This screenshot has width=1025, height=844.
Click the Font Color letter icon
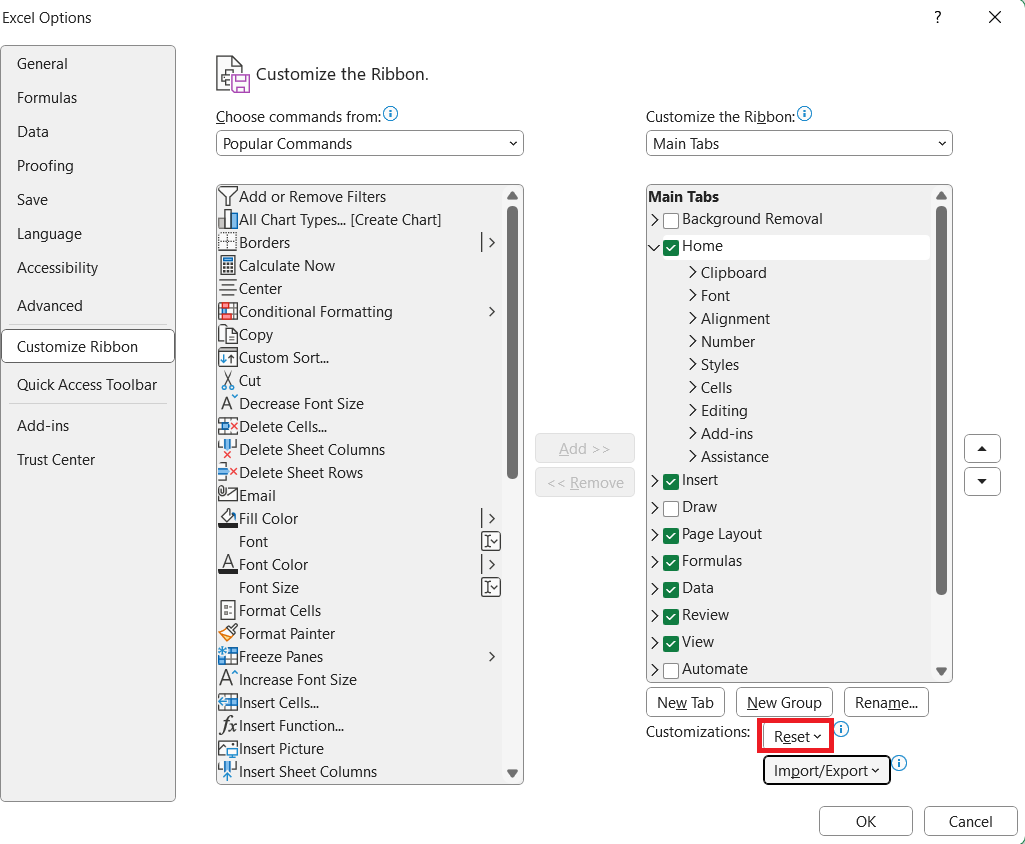pyautogui.click(x=227, y=564)
